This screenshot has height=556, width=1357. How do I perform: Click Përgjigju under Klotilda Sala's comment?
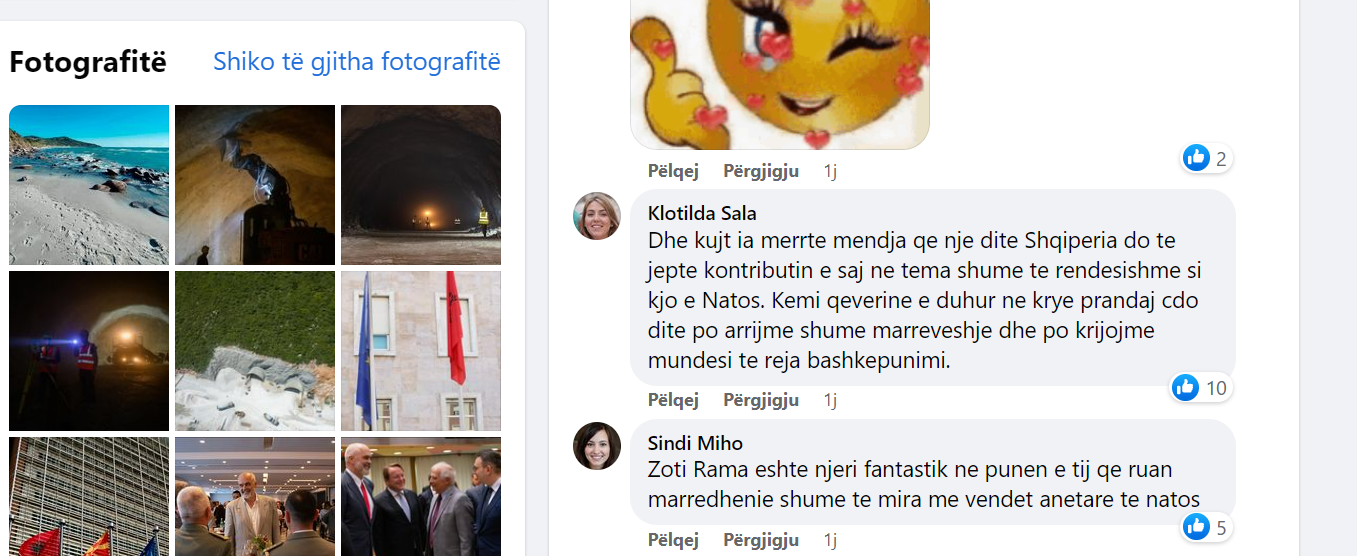(x=761, y=400)
